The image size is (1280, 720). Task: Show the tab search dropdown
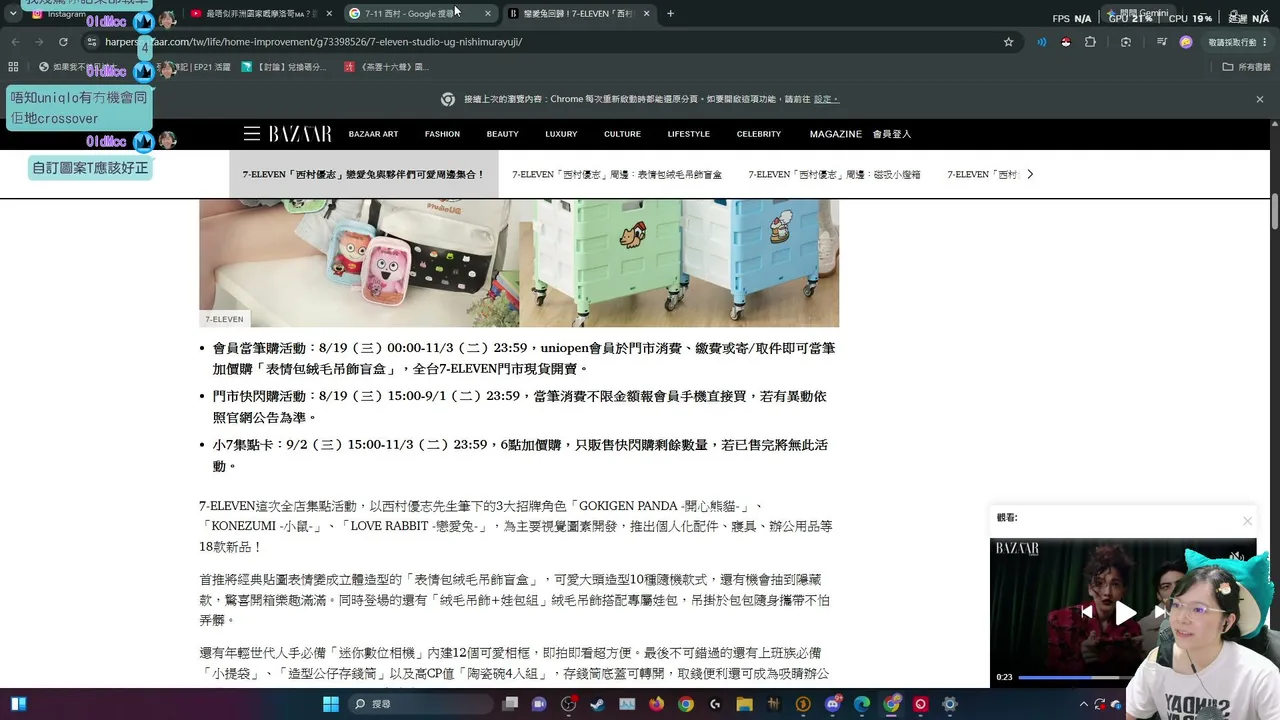point(12,14)
